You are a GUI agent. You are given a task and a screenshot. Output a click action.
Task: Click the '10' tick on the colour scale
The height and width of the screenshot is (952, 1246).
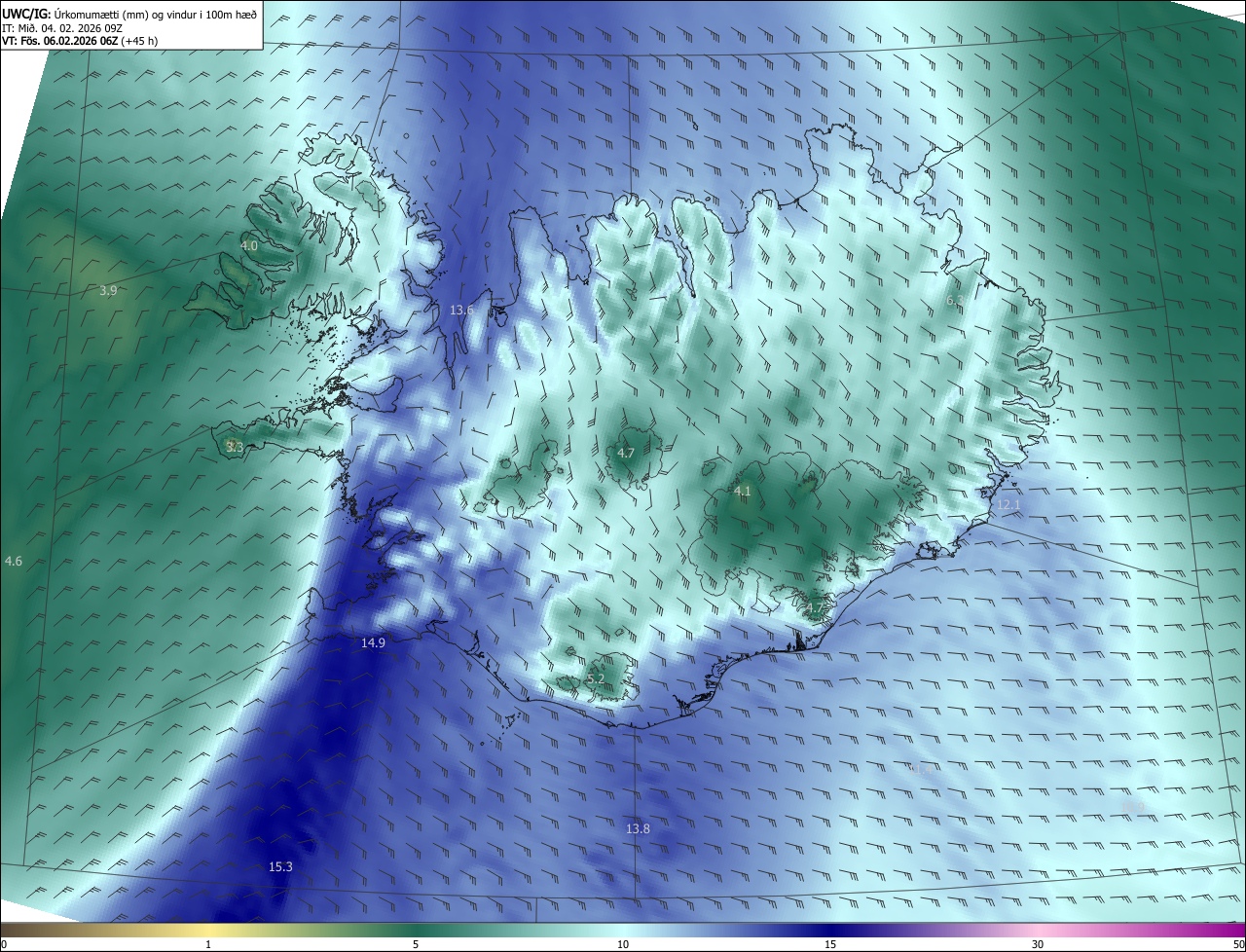coord(623,944)
